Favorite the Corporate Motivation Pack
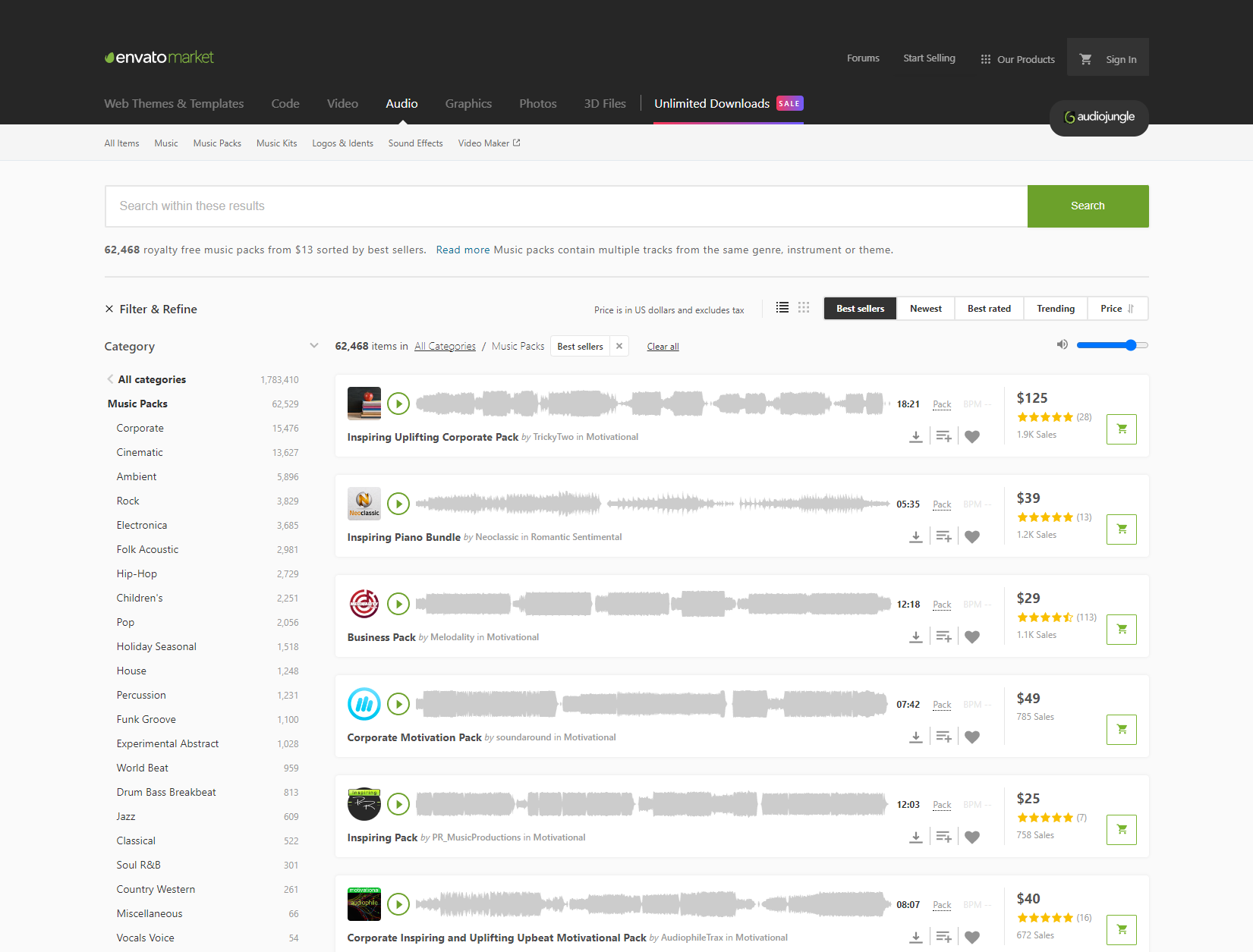 (972, 736)
